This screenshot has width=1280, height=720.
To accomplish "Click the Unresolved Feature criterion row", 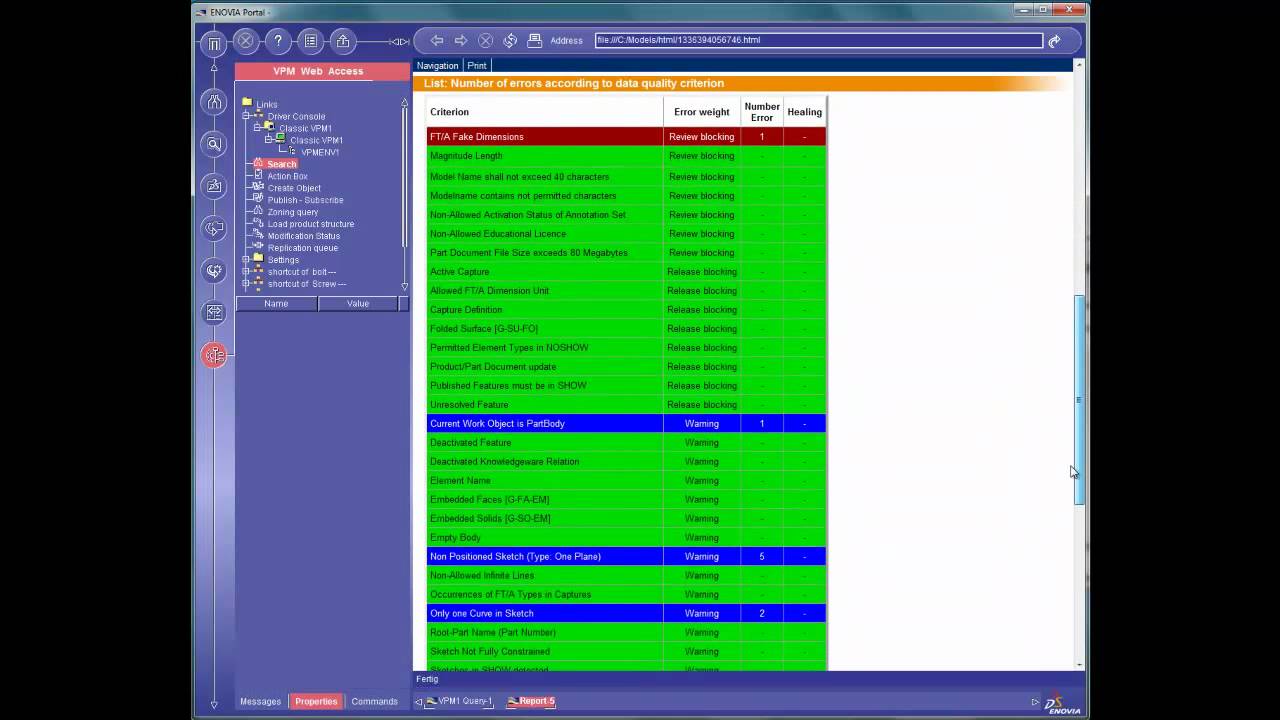I will 626,404.
